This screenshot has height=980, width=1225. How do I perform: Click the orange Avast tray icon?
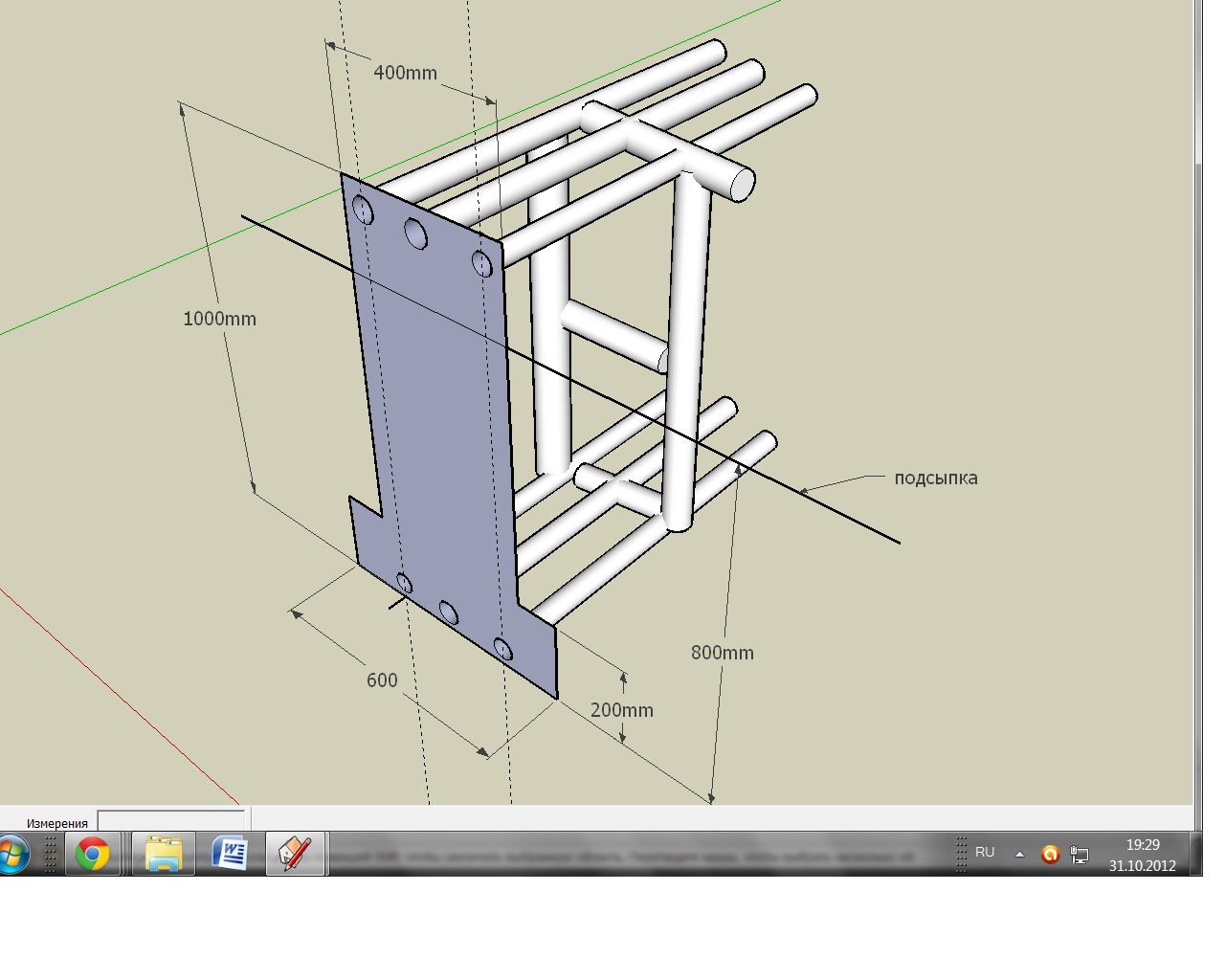1050,855
